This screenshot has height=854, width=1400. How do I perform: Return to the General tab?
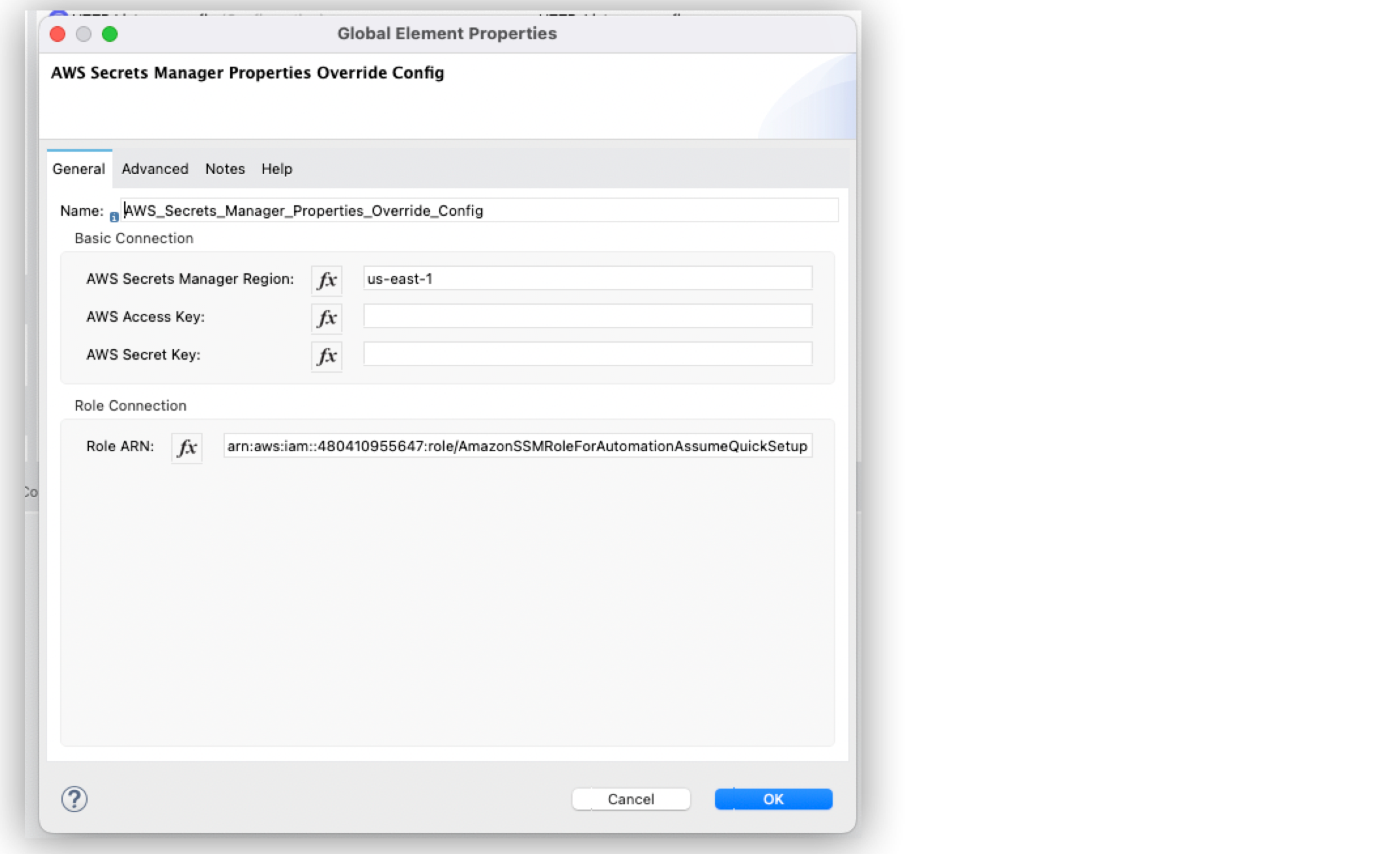(78, 169)
